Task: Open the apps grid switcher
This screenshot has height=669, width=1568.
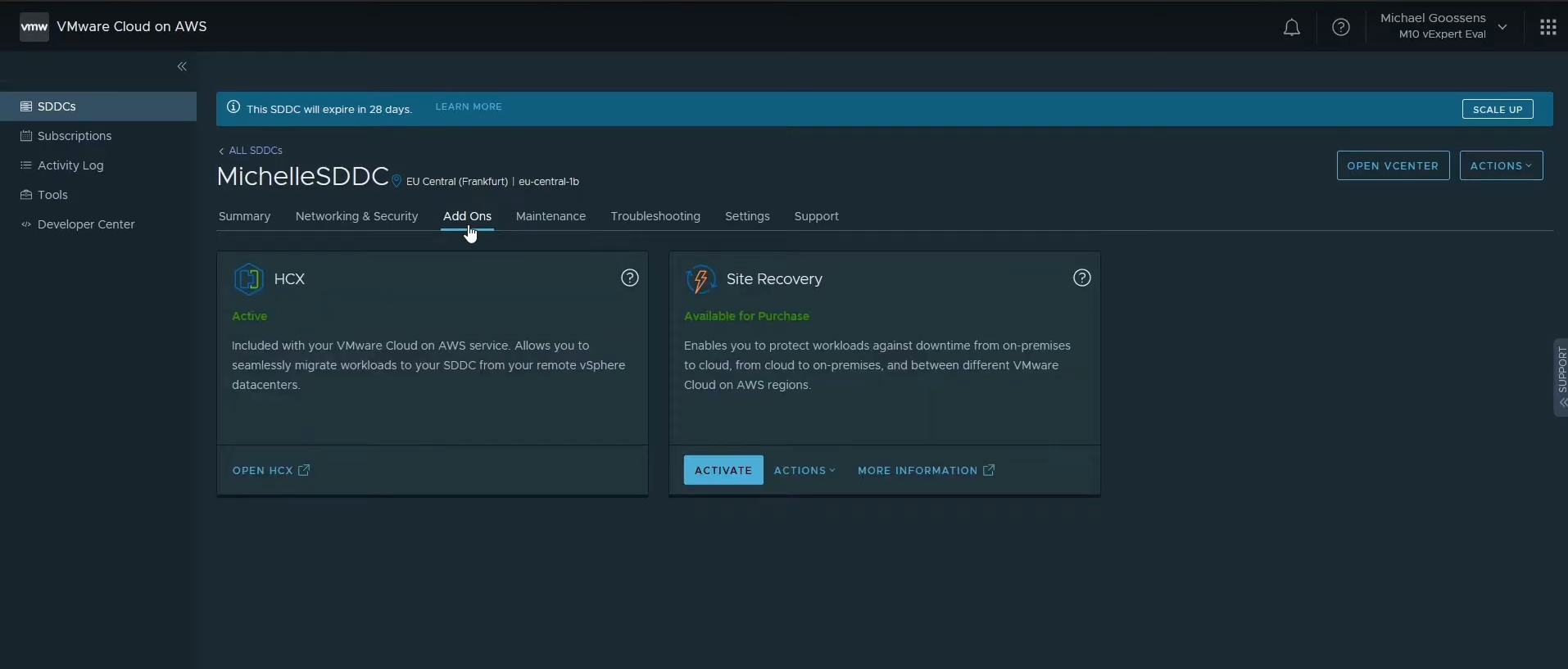Action: (x=1548, y=27)
